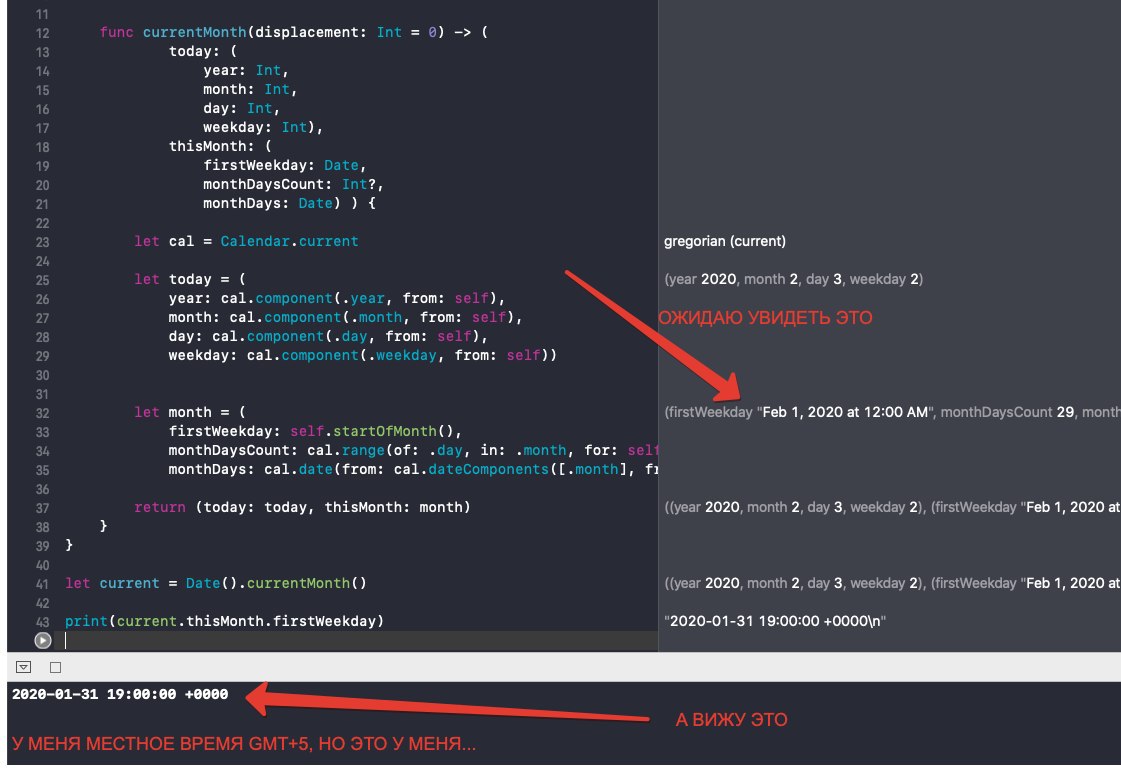The image size is (1121, 768).
Task: Click sidebar result for line 41 current
Action: point(892,583)
